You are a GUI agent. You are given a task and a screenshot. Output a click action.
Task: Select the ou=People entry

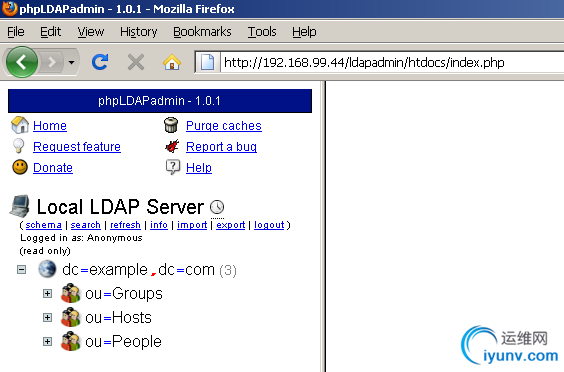[x=123, y=341]
